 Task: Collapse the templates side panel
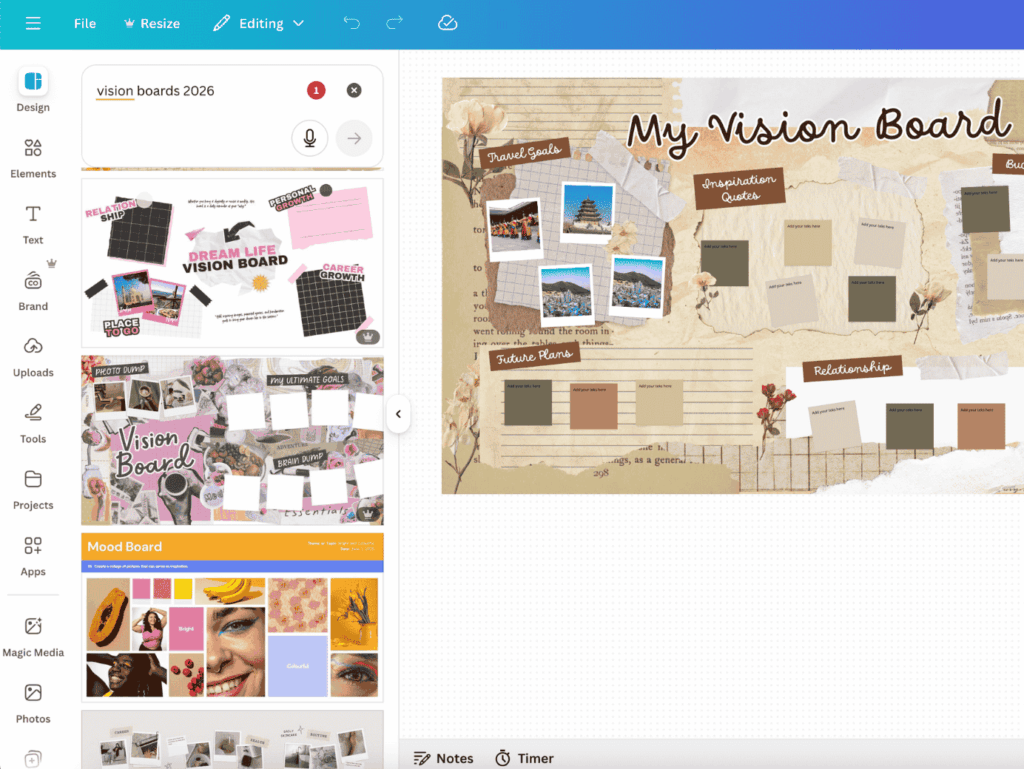click(399, 414)
